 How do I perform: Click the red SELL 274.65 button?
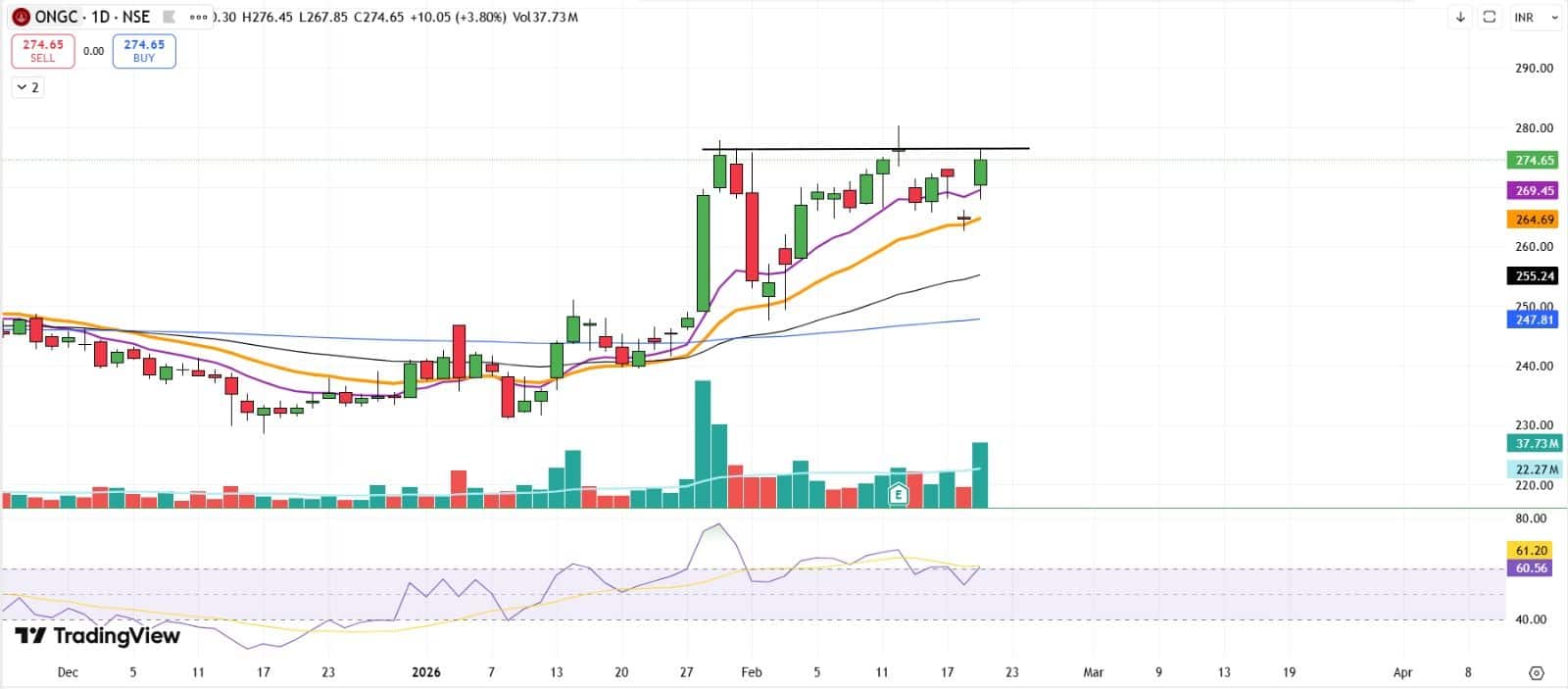[x=43, y=51]
